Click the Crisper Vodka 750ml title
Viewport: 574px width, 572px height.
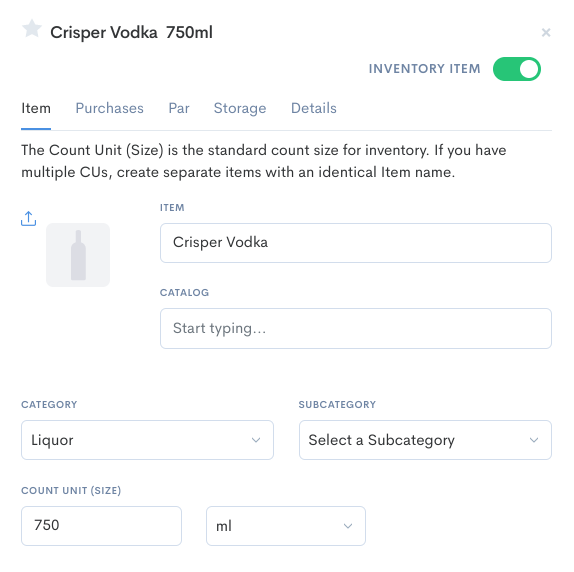[131, 33]
